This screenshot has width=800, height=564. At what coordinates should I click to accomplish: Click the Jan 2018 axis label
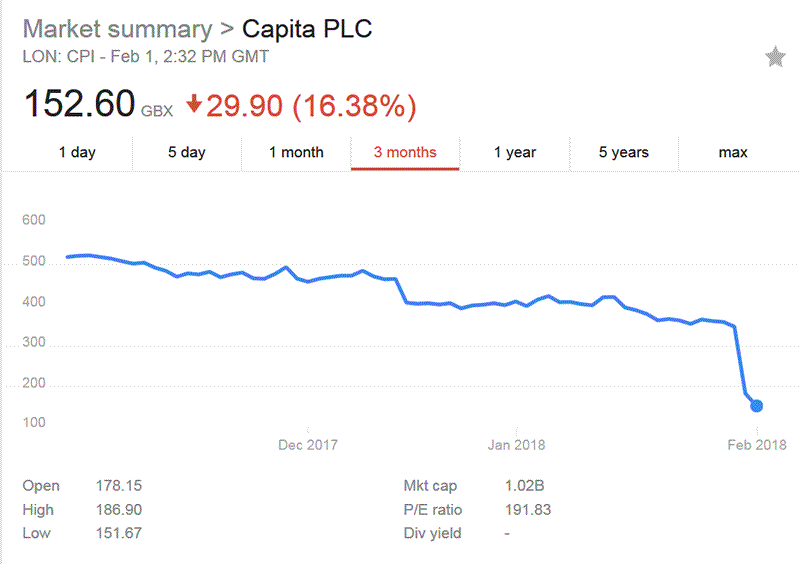point(514,445)
